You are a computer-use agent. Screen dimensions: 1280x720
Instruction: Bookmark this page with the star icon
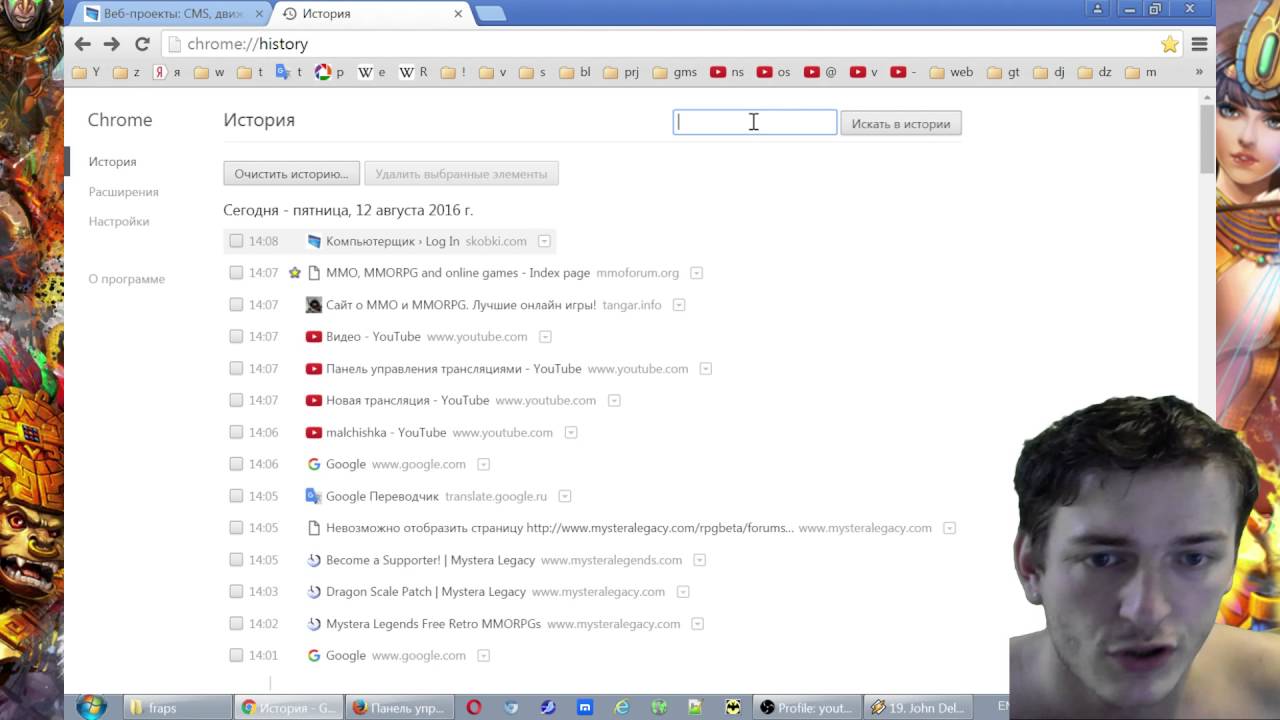pyautogui.click(x=1169, y=44)
